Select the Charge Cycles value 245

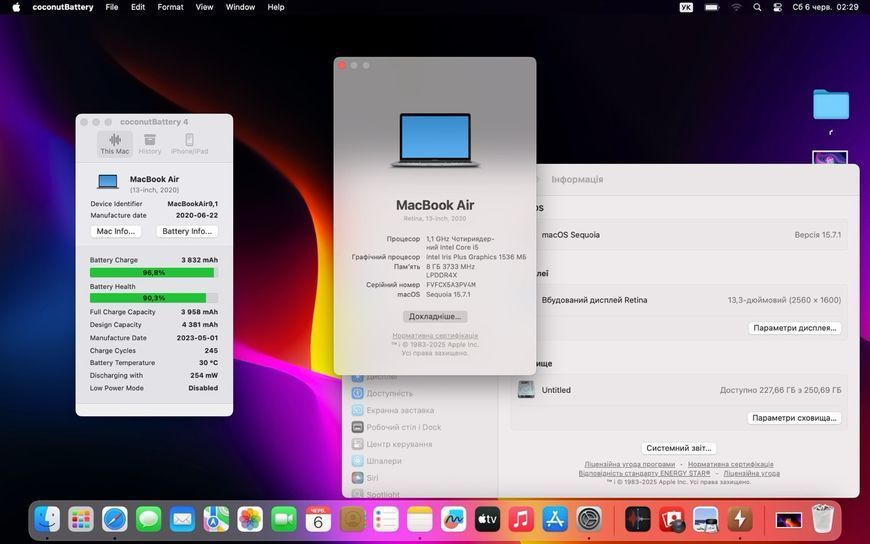(211, 350)
